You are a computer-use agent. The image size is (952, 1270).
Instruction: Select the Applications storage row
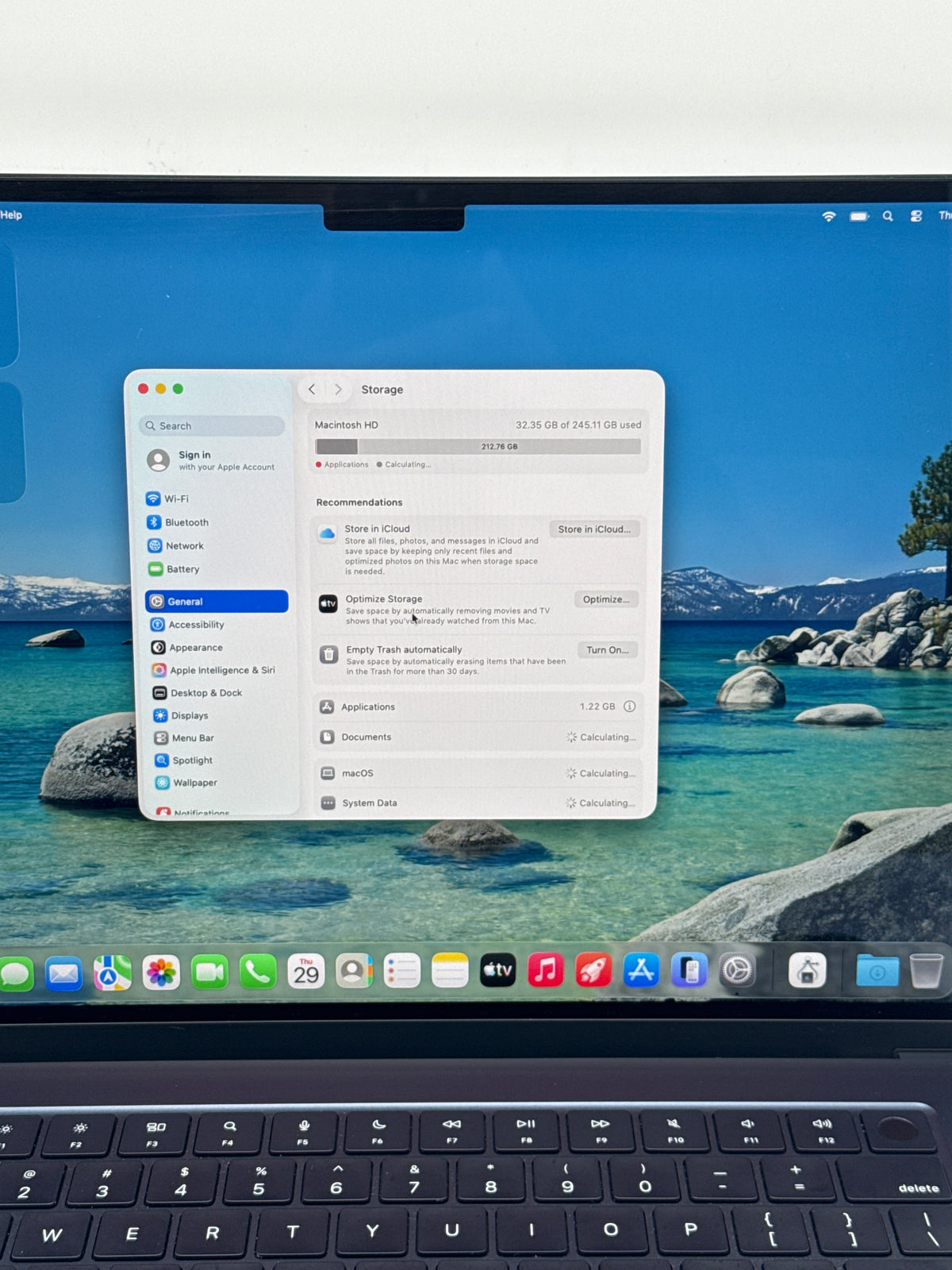click(478, 706)
